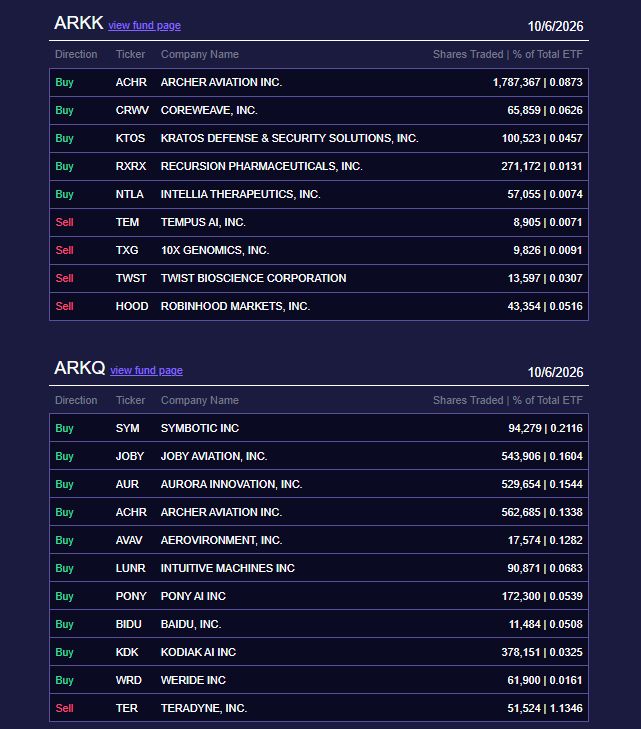
Task: Click the TWST ticker
Action: pyautogui.click(x=131, y=278)
